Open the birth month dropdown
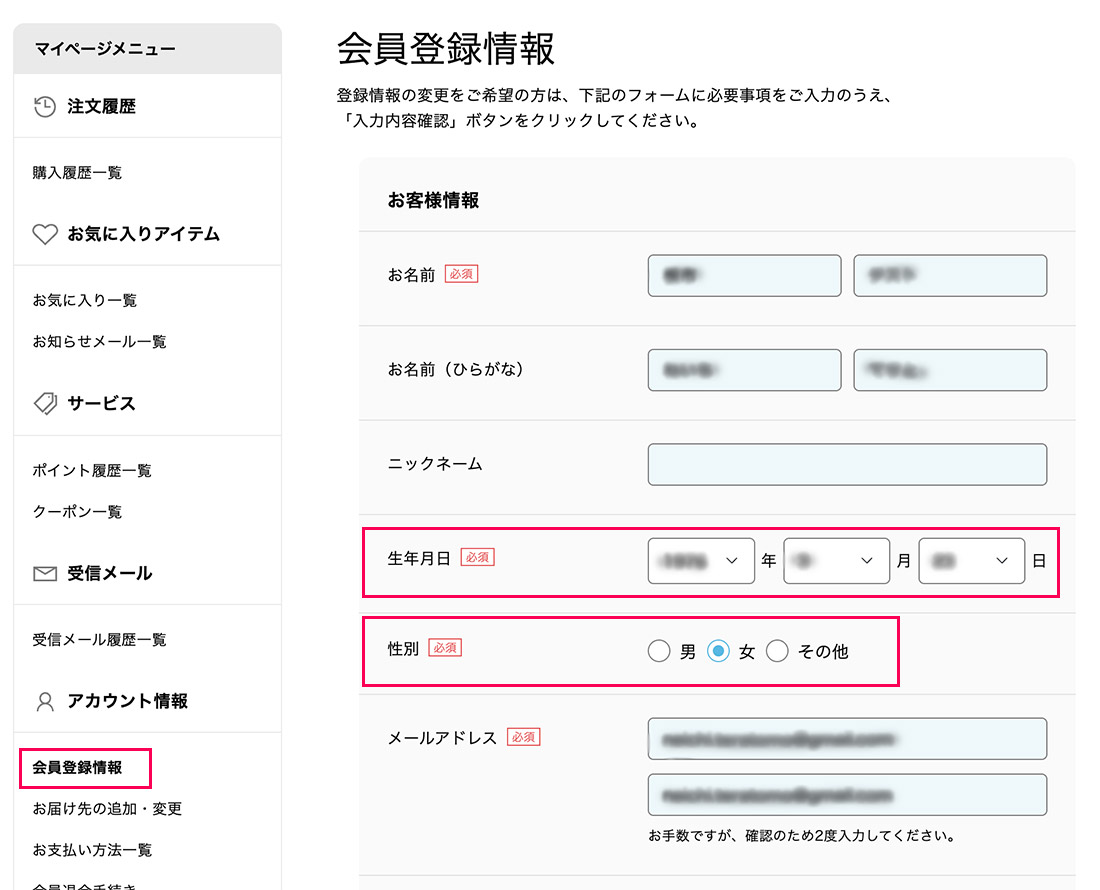 click(836, 561)
